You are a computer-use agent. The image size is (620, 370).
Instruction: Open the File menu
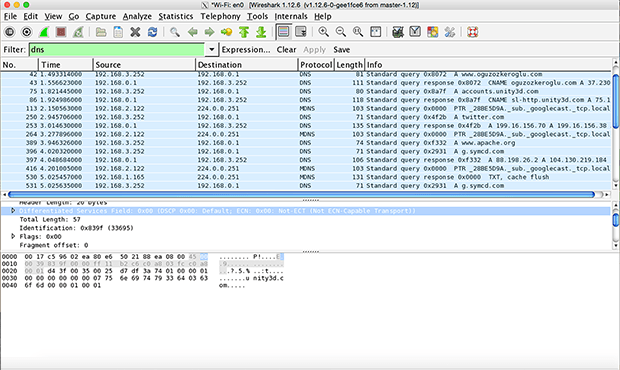(x=10, y=16)
